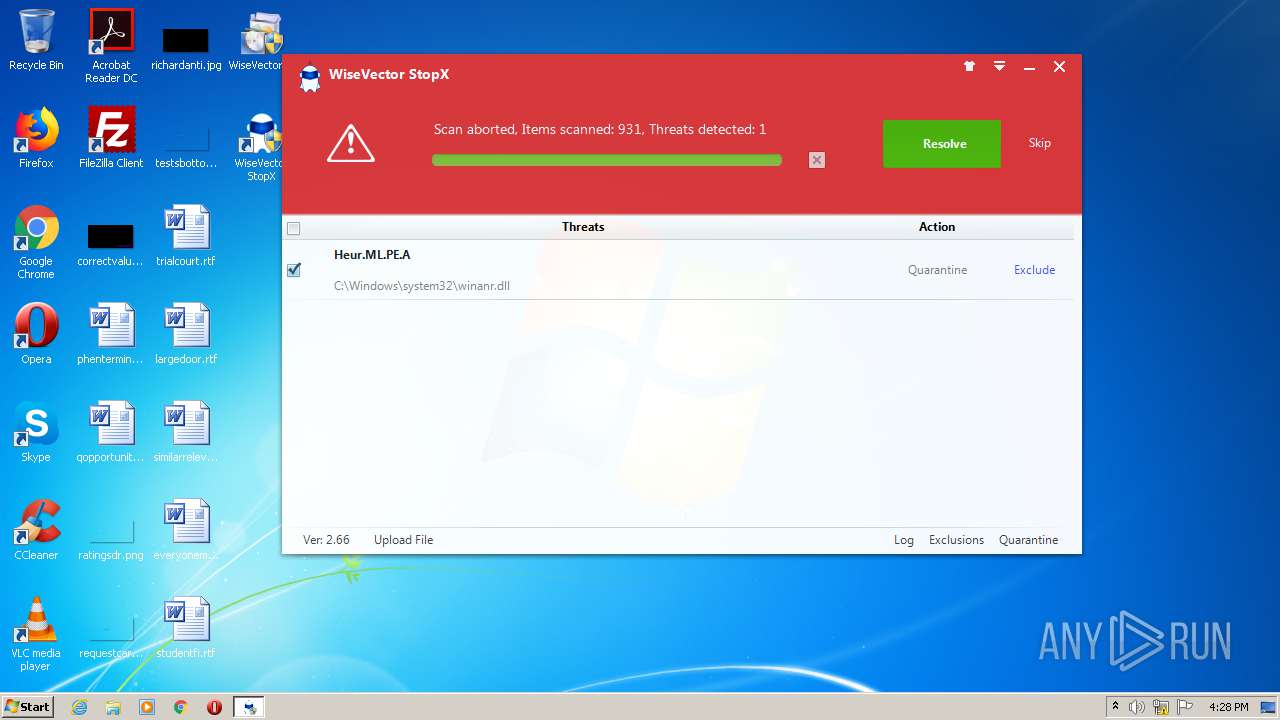The width and height of the screenshot is (1280, 720).
Task: Open the Log link at bottom
Action: (904, 540)
